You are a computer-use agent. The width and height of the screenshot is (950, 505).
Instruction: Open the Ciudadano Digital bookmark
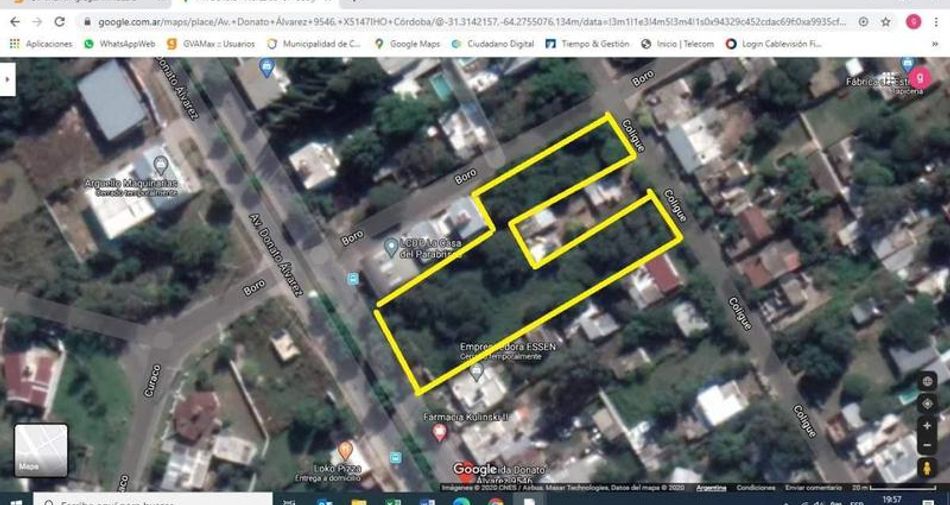click(x=493, y=44)
